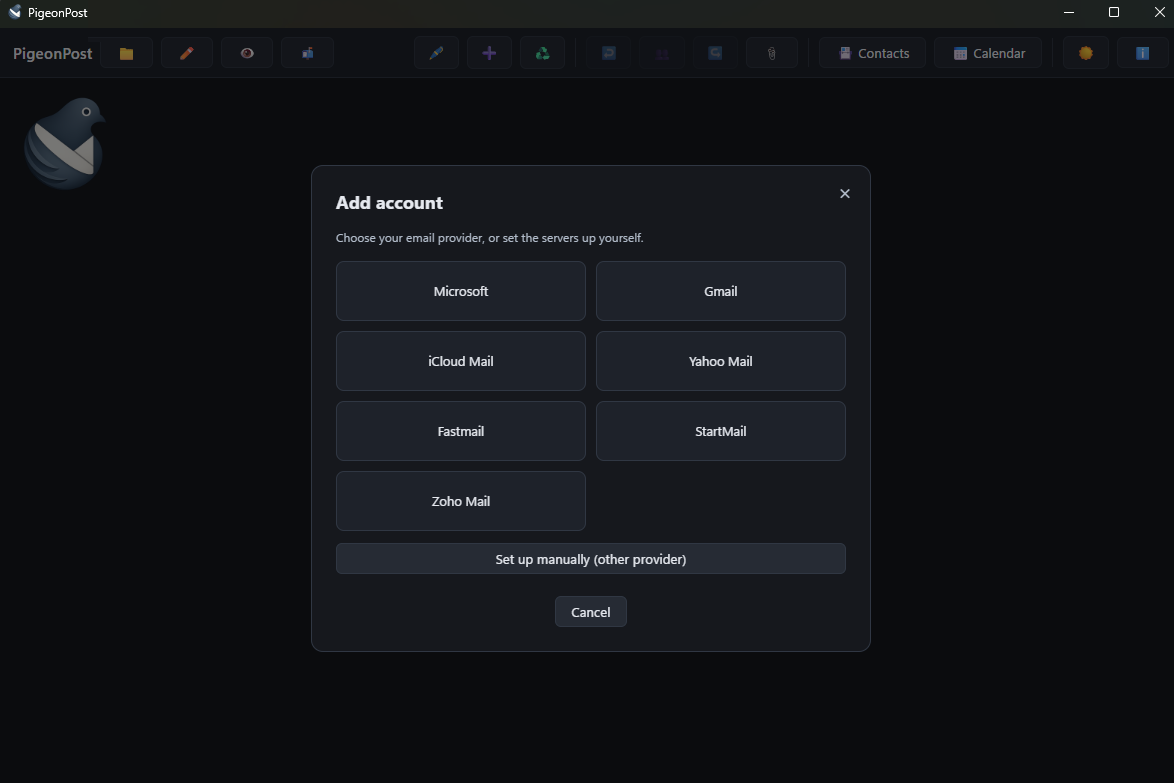Select the iCloud Mail provider
Image resolution: width=1174 pixels, height=783 pixels.
pyautogui.click(x=460, y=361)
